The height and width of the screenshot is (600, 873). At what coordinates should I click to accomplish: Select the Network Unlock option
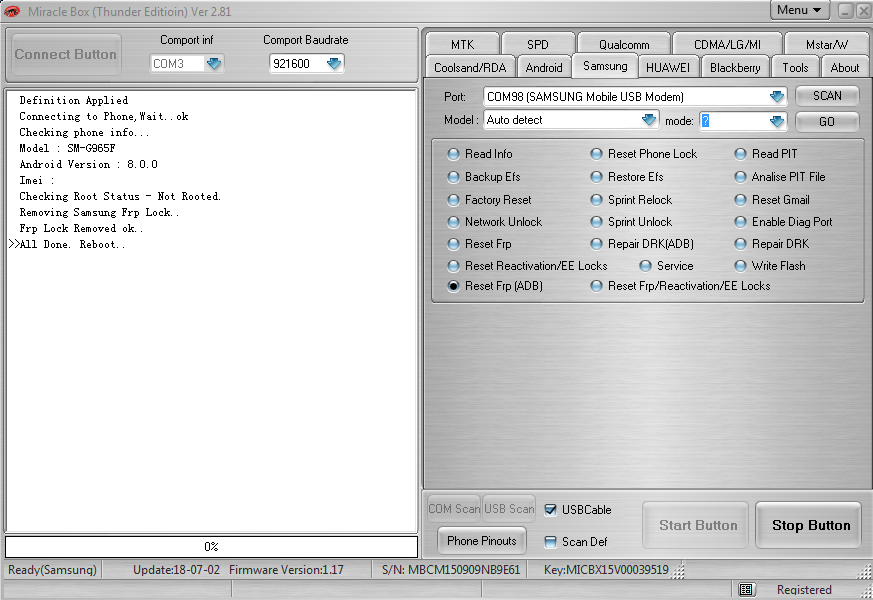pos(453,221)
